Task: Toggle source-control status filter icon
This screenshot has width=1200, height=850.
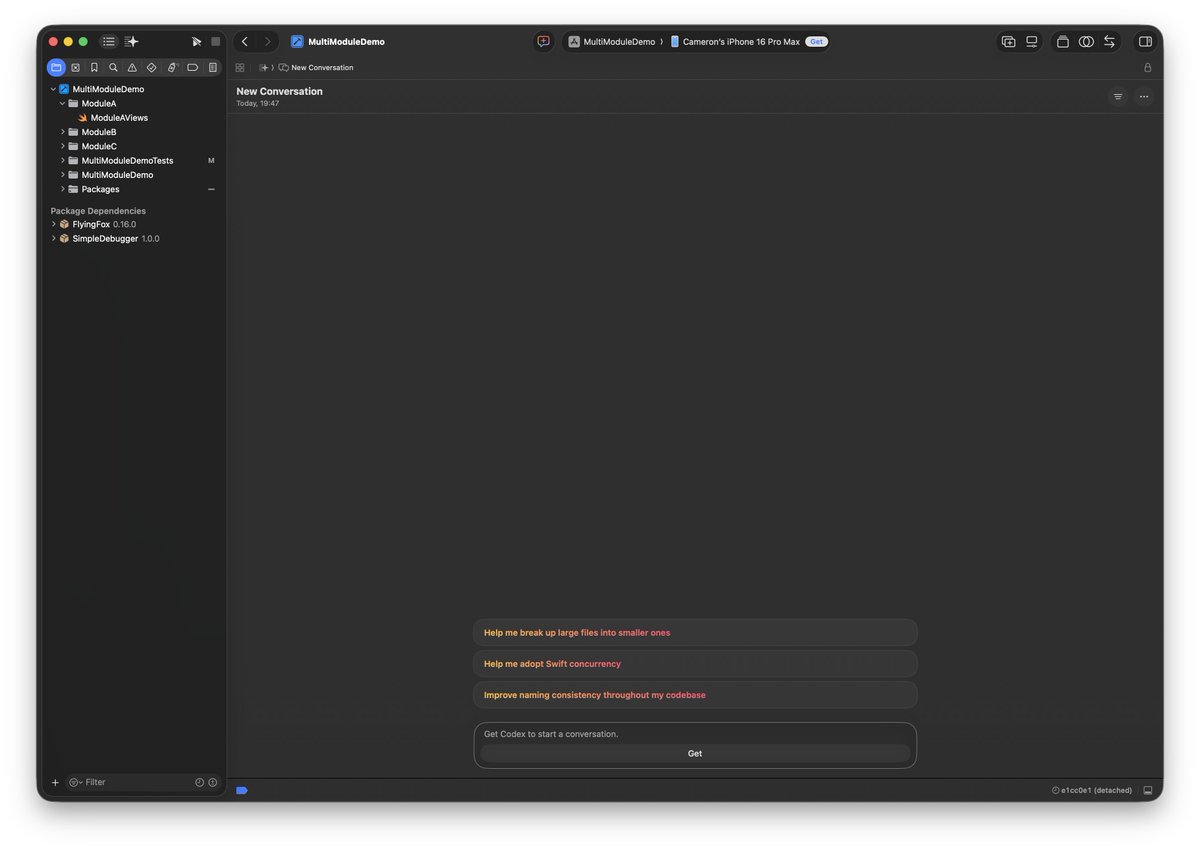Action: click(x=212, y=782)
